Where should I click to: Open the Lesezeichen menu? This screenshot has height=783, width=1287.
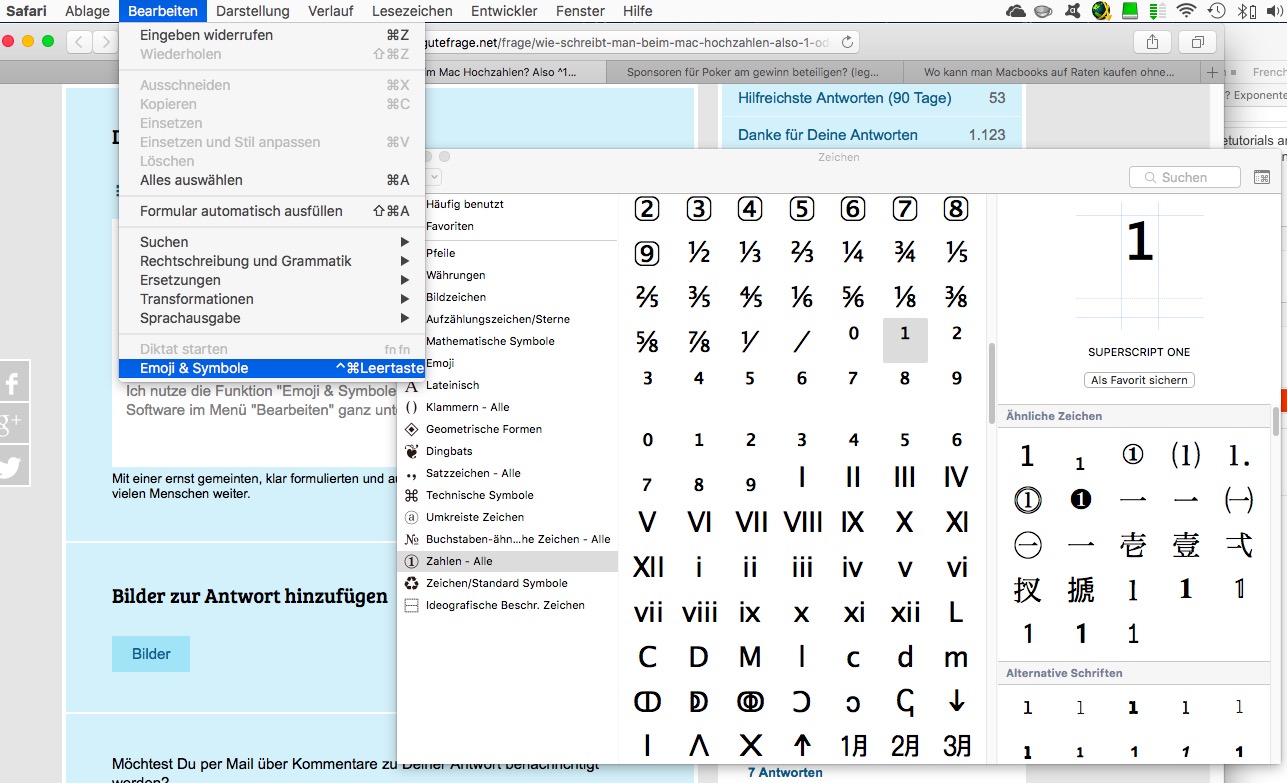click(411, 11)
